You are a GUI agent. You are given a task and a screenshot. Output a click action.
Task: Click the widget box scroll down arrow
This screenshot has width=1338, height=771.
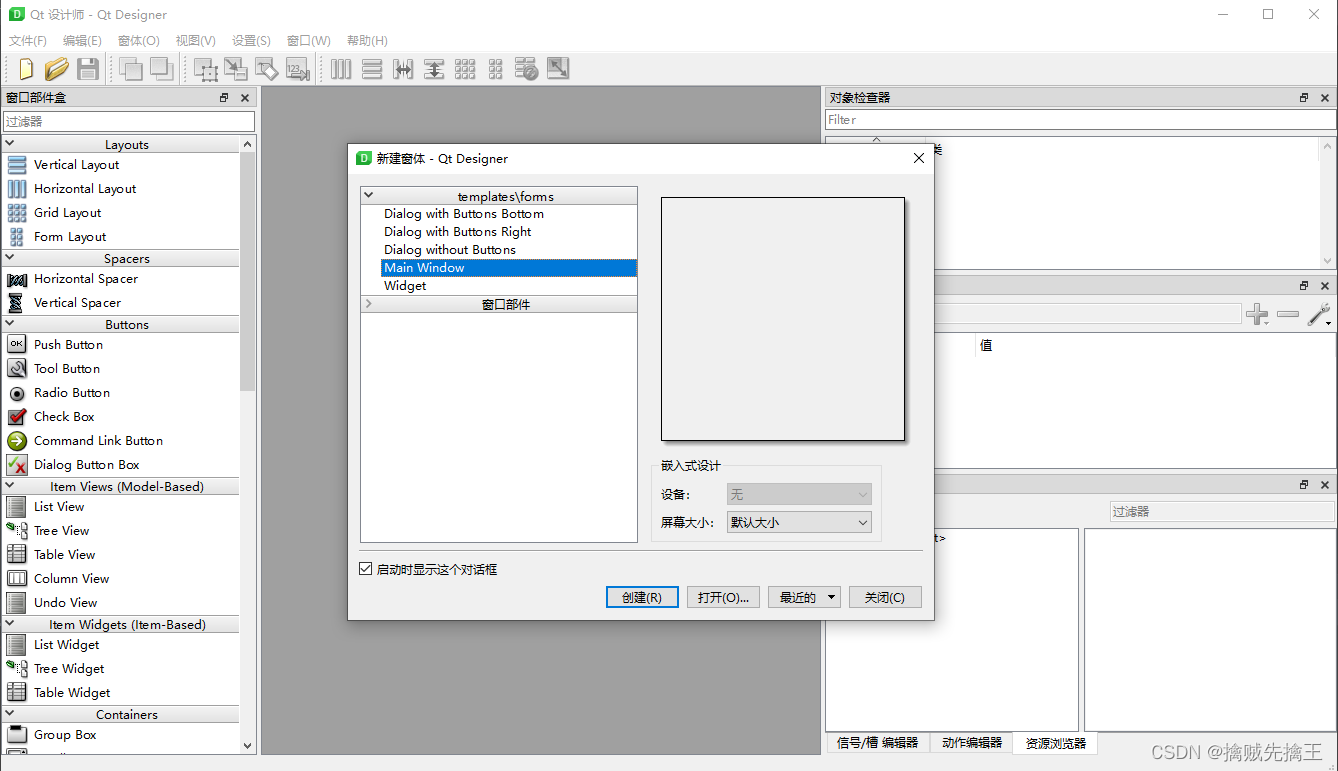coord(248,746)
